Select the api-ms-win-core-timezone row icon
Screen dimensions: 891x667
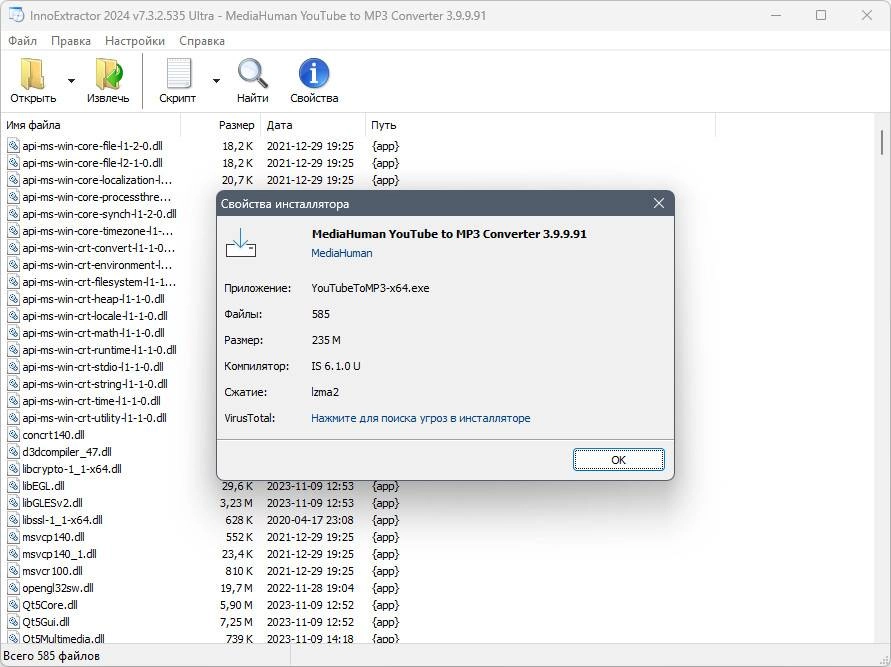tap(14, 231)
